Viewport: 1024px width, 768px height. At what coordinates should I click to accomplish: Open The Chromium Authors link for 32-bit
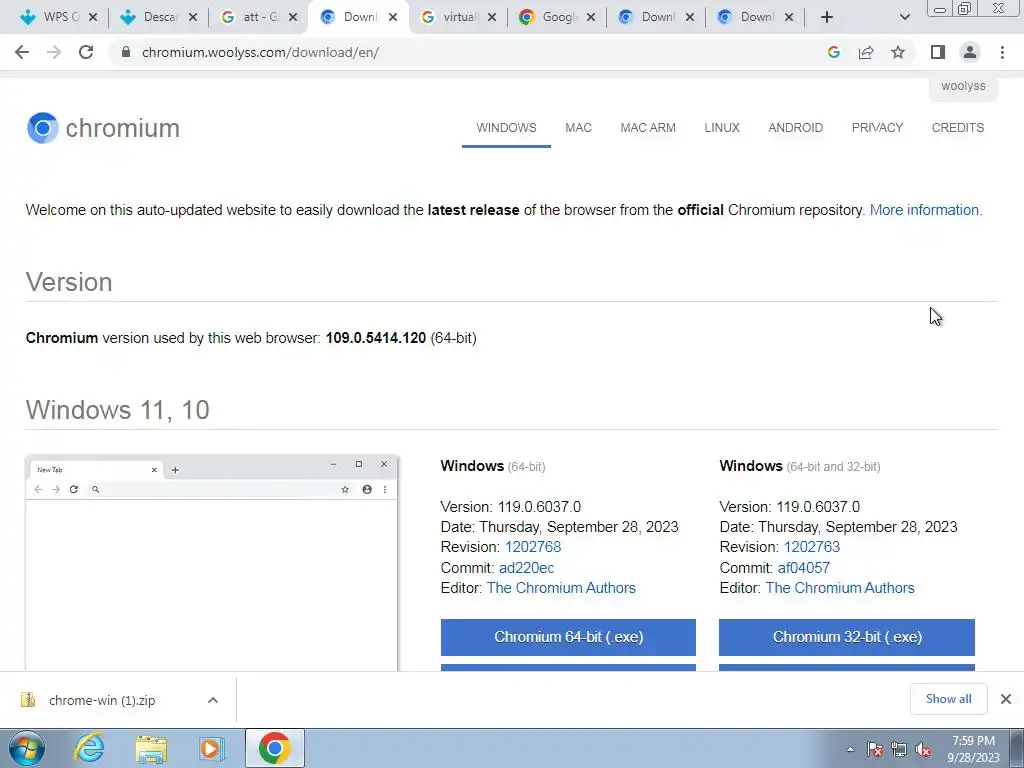pyautogui.click(x=840, y=588)
